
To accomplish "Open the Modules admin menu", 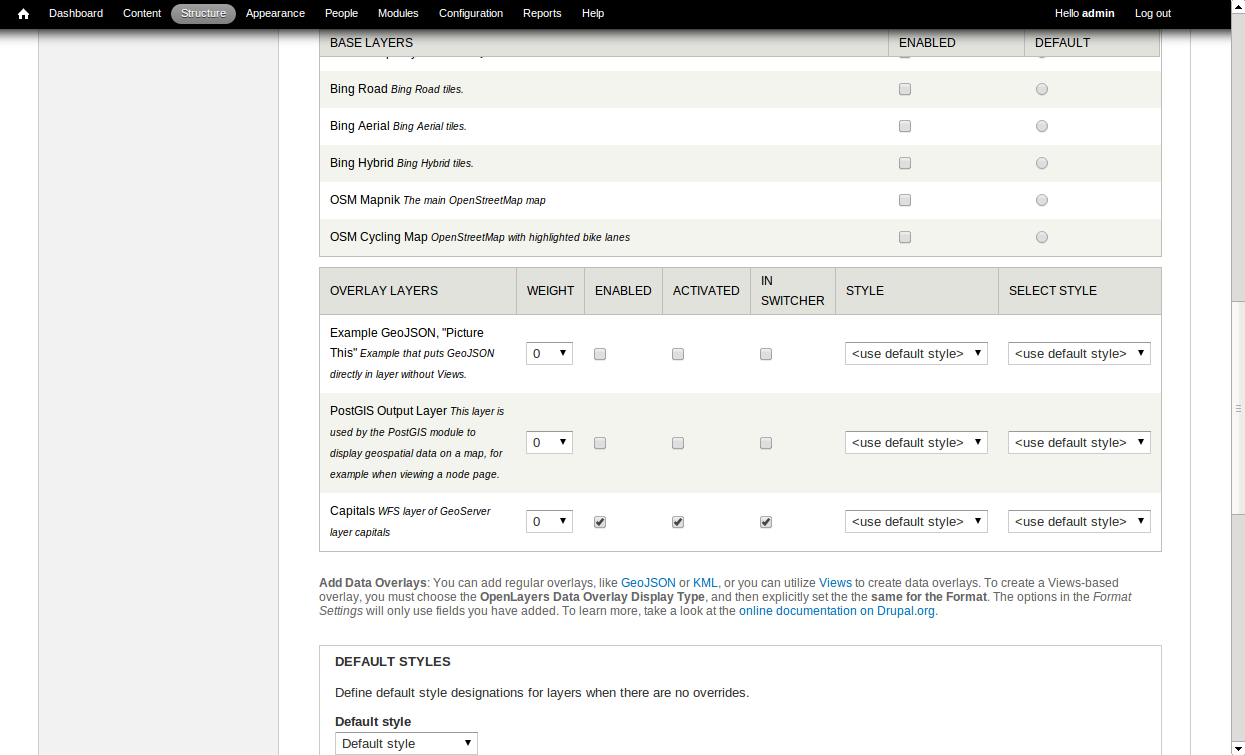I will pos(398,13).
